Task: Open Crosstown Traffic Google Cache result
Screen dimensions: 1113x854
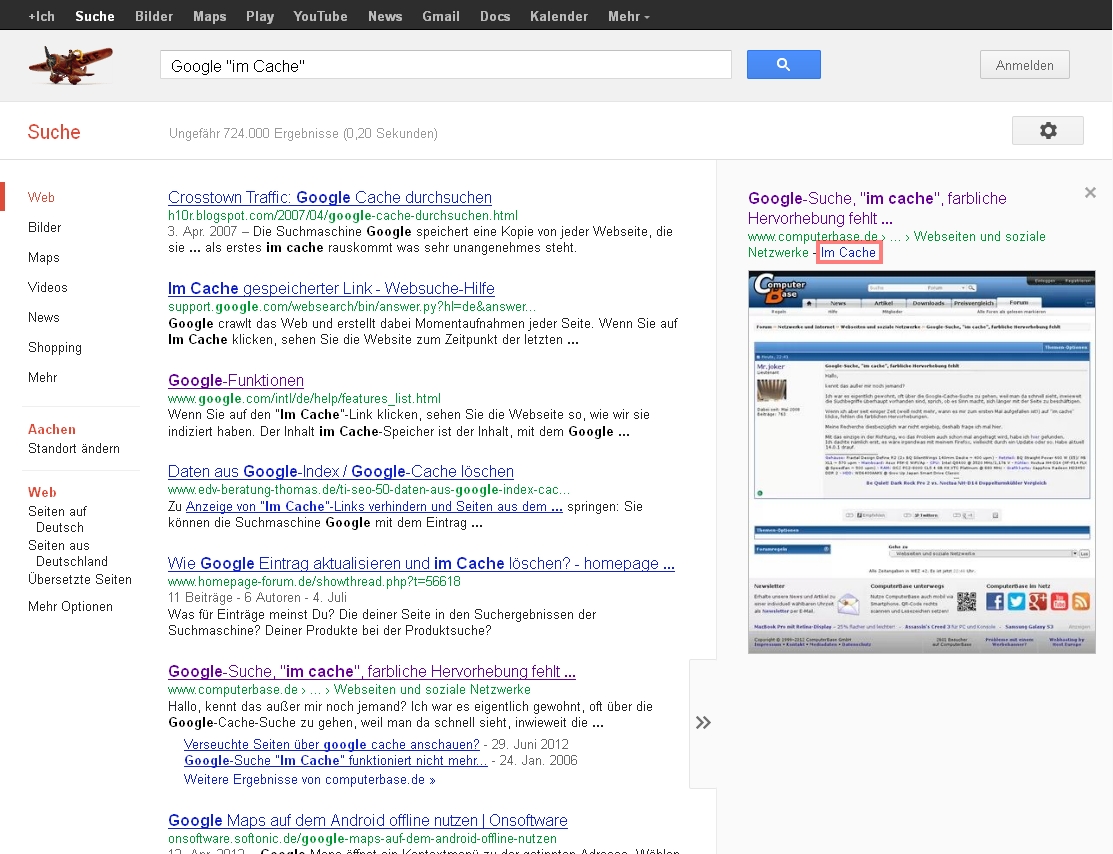Action: point(330,197)
